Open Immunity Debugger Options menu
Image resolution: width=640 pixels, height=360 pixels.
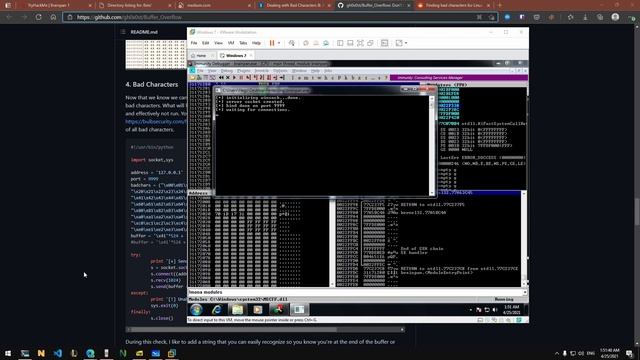click(280, 71)
